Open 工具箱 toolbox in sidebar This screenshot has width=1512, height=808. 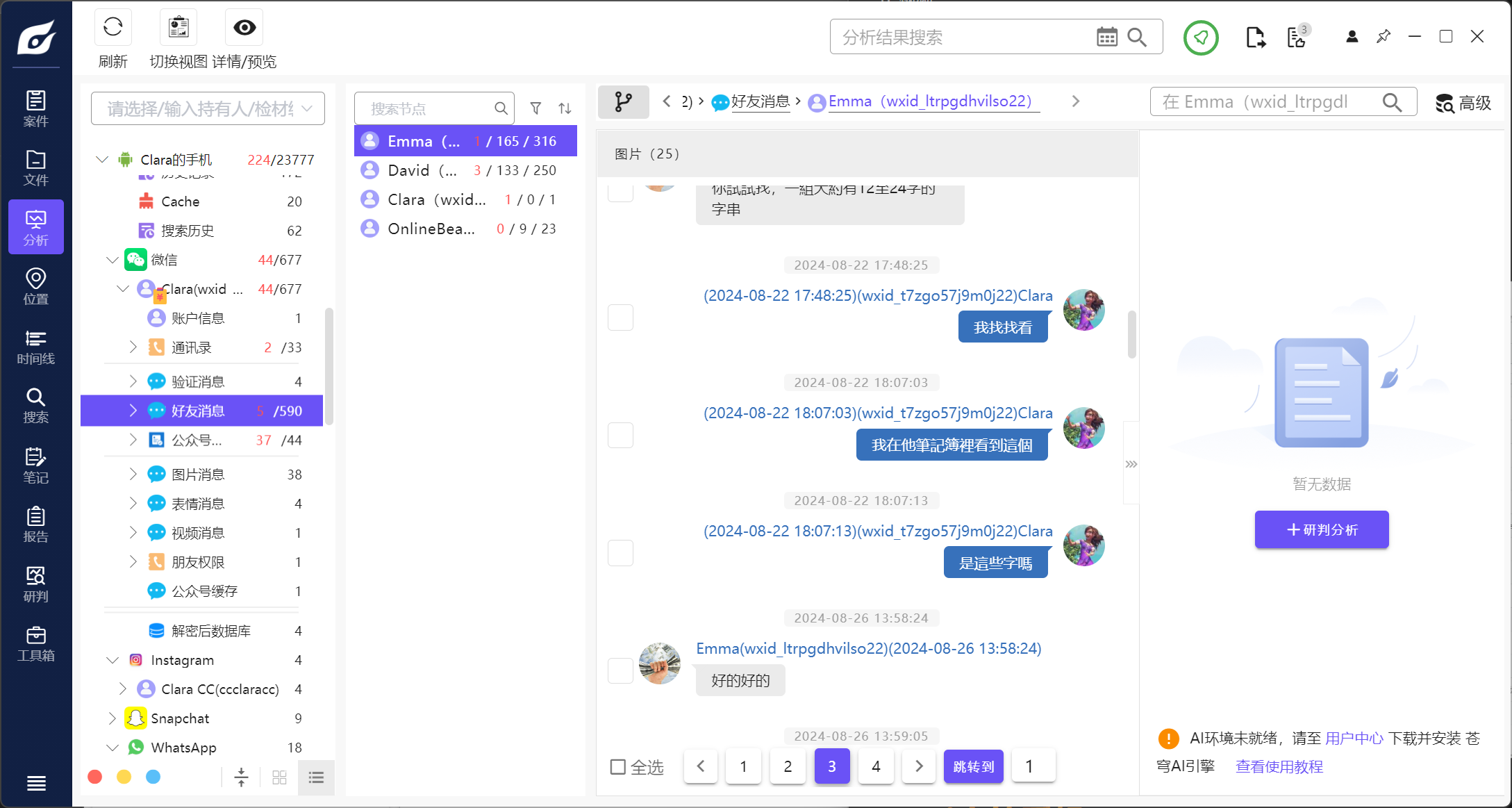(35, 644)
